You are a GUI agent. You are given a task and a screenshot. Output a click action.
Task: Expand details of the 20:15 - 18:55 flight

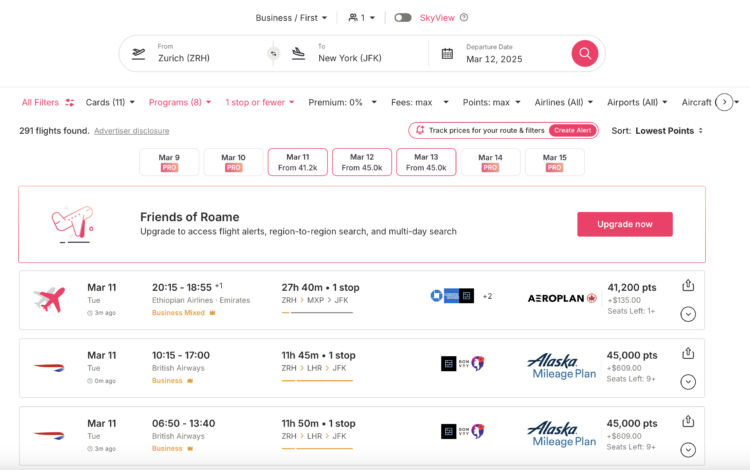click(x=688, y=314)
